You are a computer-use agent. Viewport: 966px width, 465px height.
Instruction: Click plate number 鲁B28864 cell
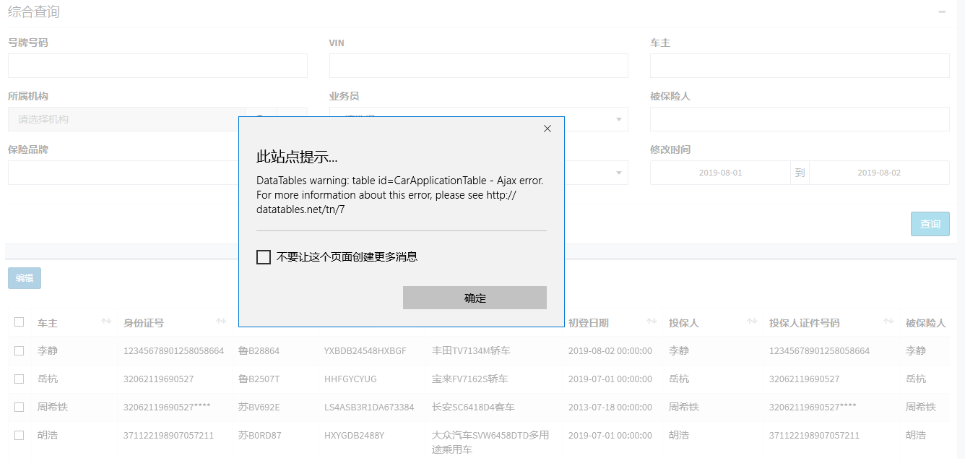point(259,350)
